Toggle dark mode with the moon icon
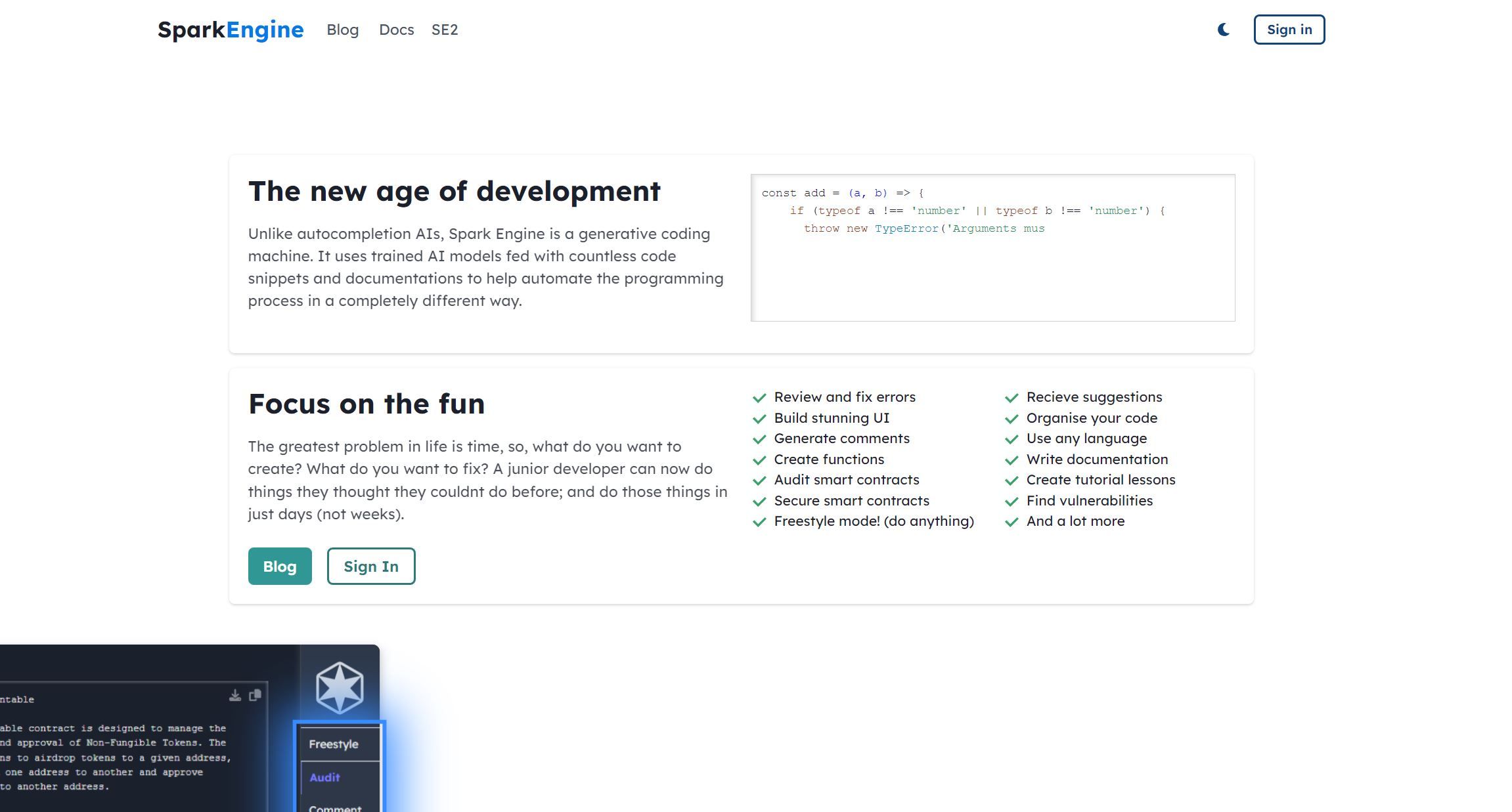Image resolution: width=1512 pixels, height=812 pixels. (1223, 29)
